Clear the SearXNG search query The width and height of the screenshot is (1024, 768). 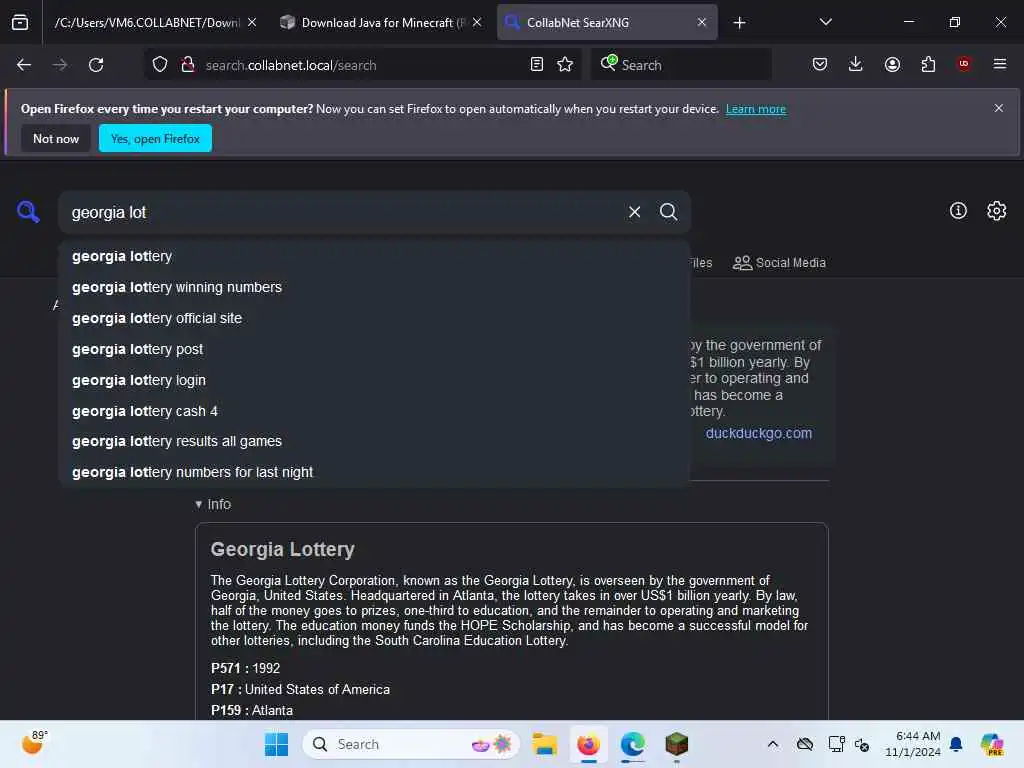(x=635, y=212)
